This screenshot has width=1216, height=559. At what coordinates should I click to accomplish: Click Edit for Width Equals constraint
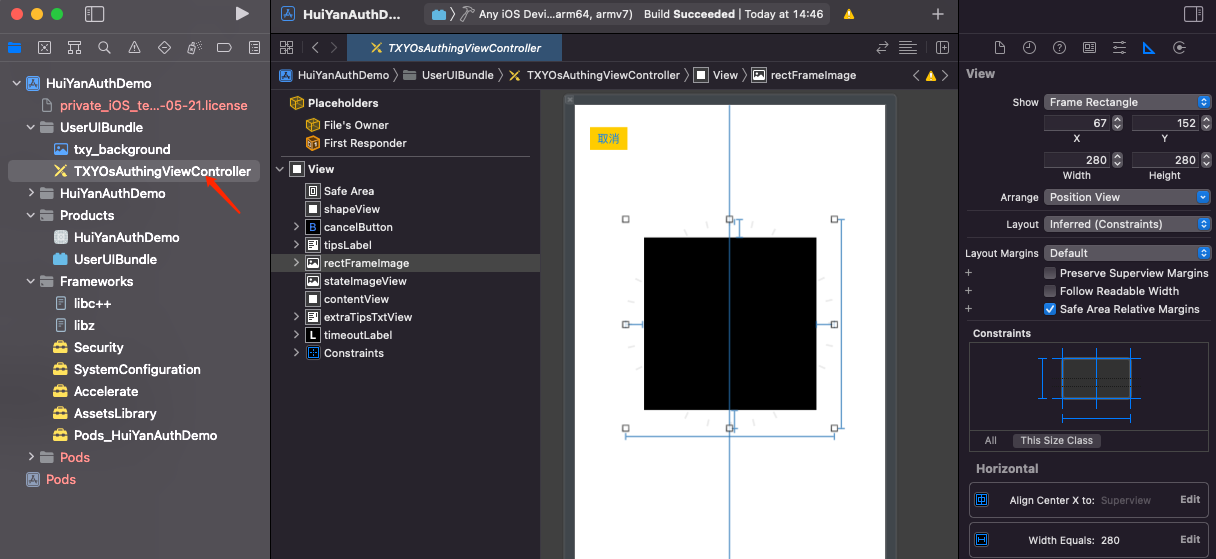pos(1189,540)
